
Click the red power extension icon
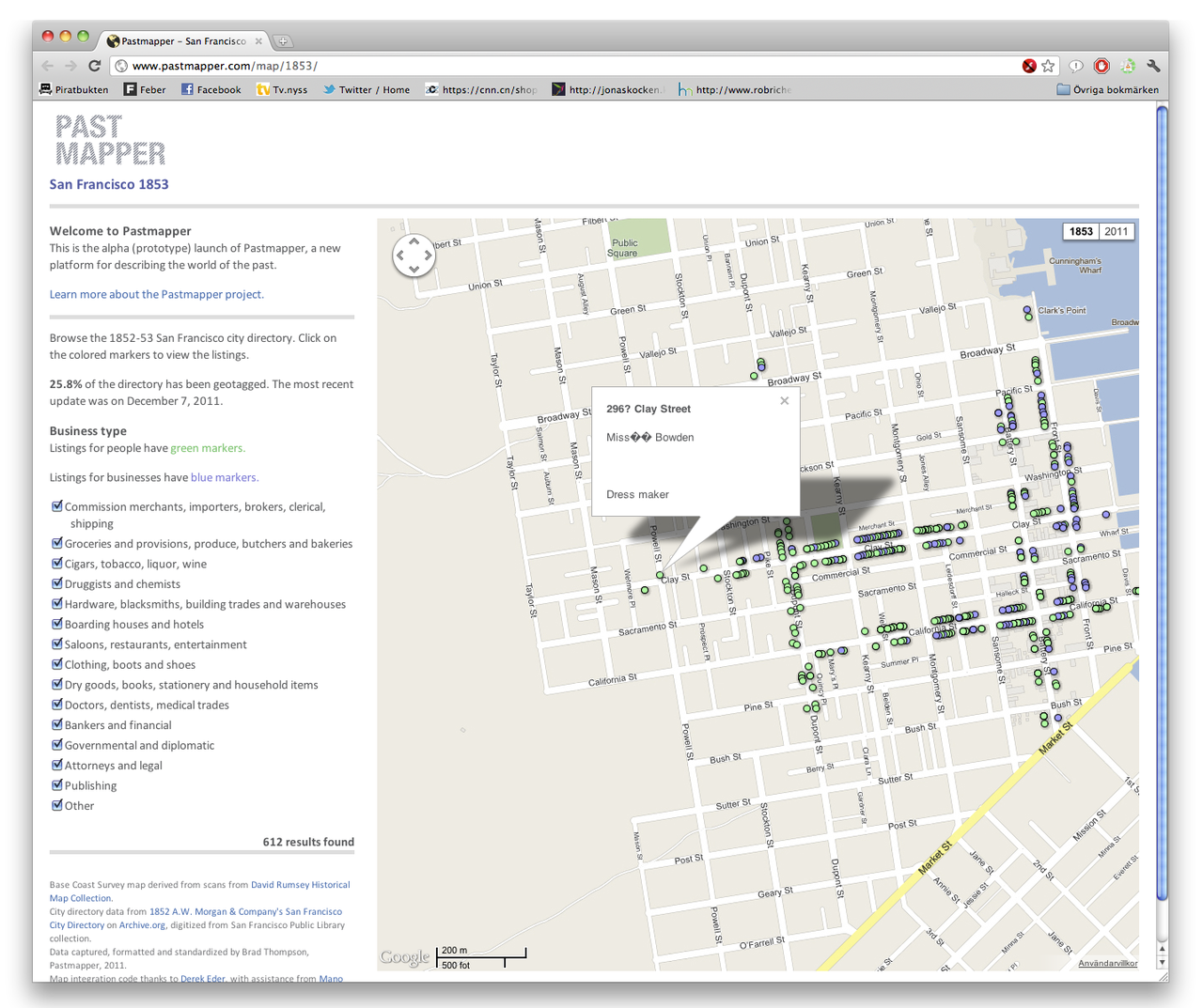[1101, 66]
